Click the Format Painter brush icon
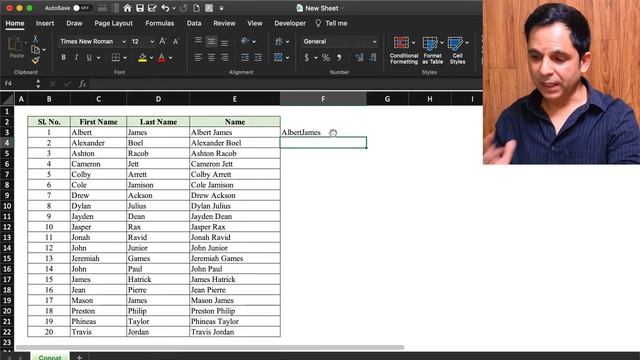The image size is (640, 360). [36, 60]
